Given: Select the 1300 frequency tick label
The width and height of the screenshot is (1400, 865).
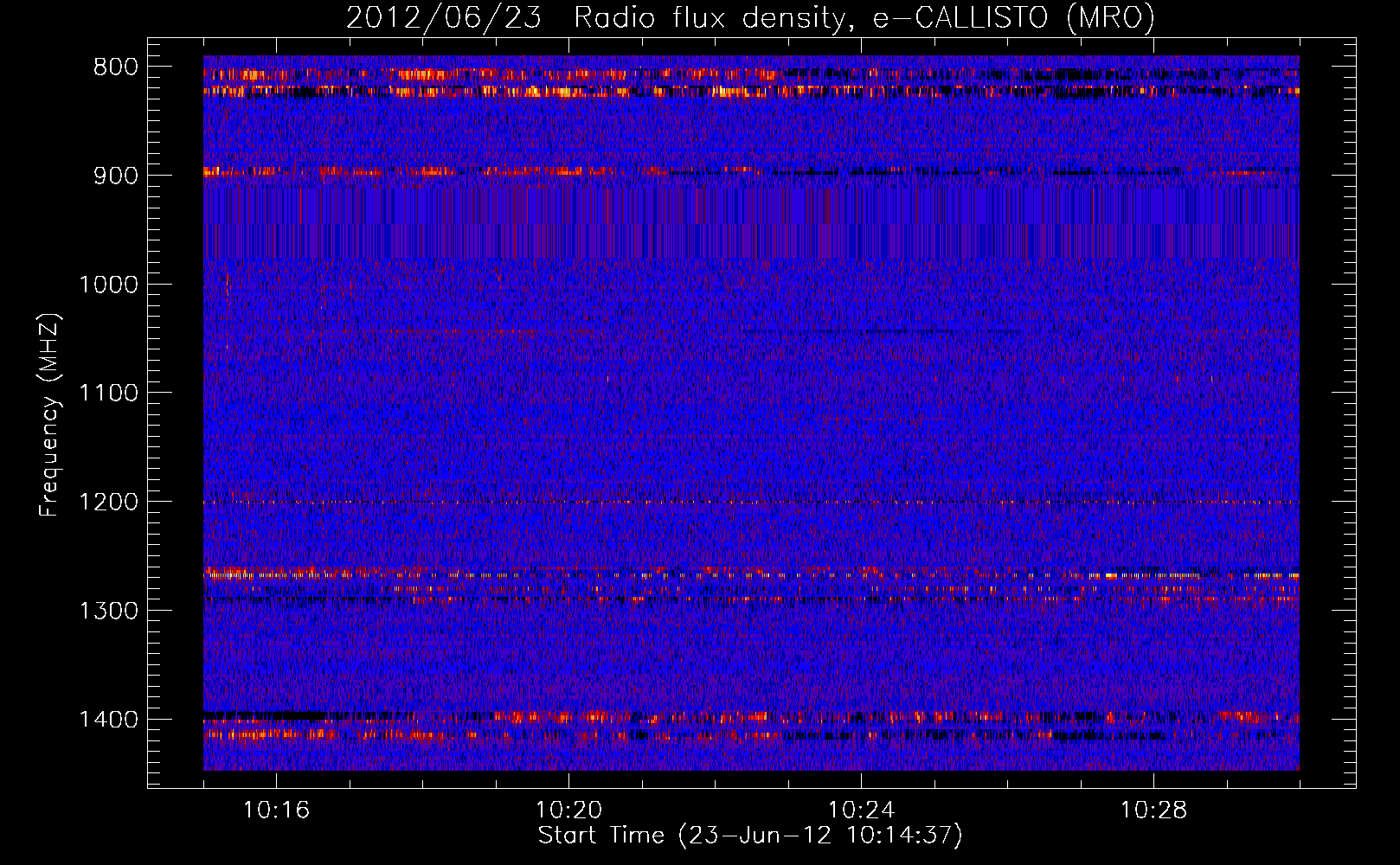Looking at the screenshot, I should [108, 611].
